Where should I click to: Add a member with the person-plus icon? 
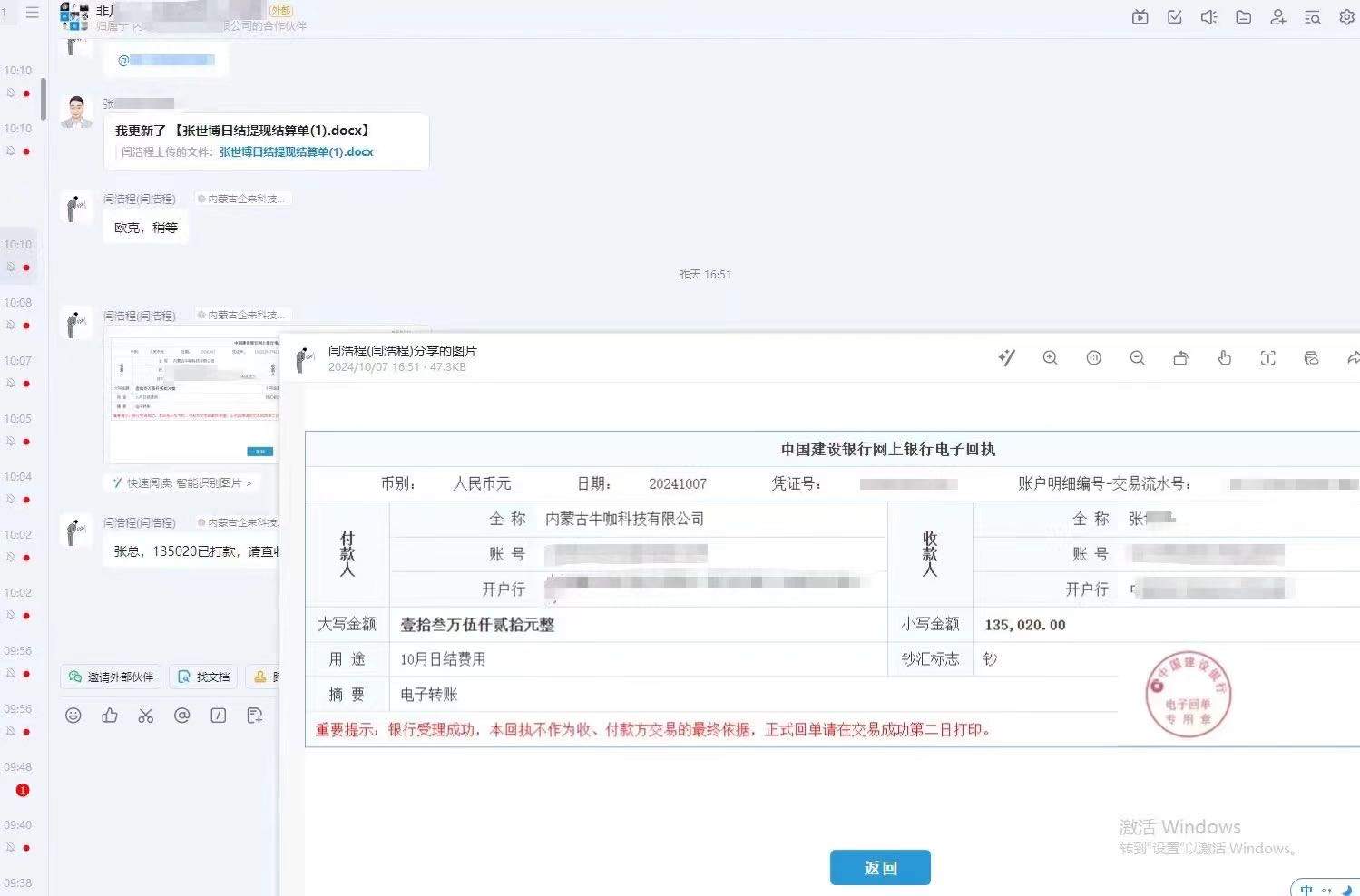point(1277,16)
